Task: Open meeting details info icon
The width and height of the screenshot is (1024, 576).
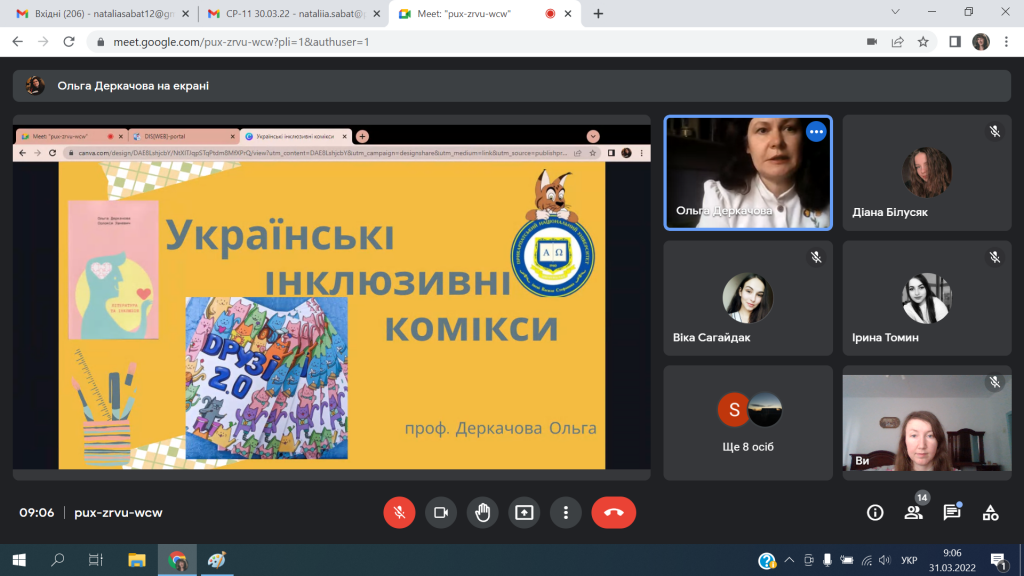Action: (x=875, y=513)
